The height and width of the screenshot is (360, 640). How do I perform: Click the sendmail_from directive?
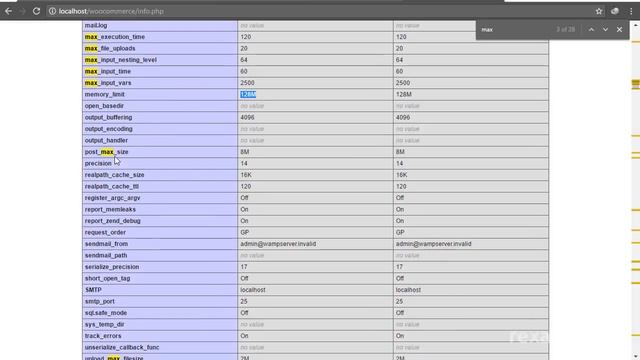106,244
